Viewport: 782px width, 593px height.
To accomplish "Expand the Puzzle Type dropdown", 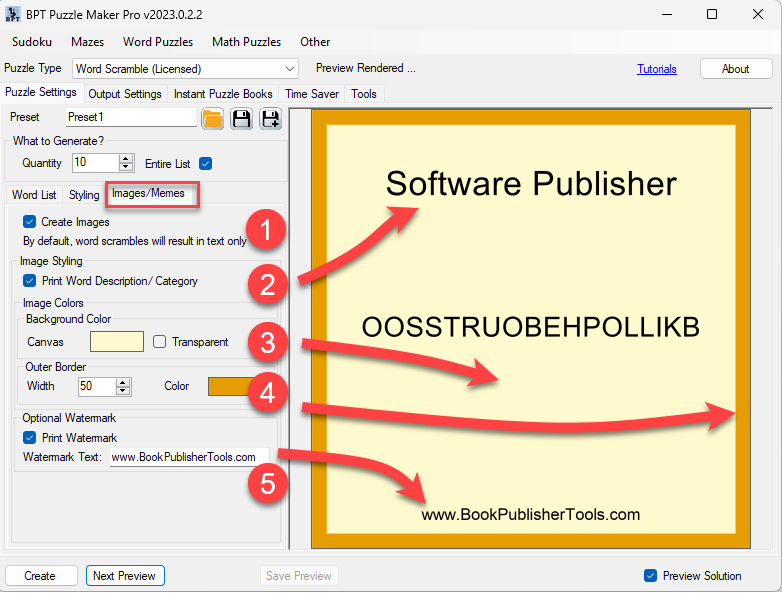I will pyautogui.click(x=290, y=69).
